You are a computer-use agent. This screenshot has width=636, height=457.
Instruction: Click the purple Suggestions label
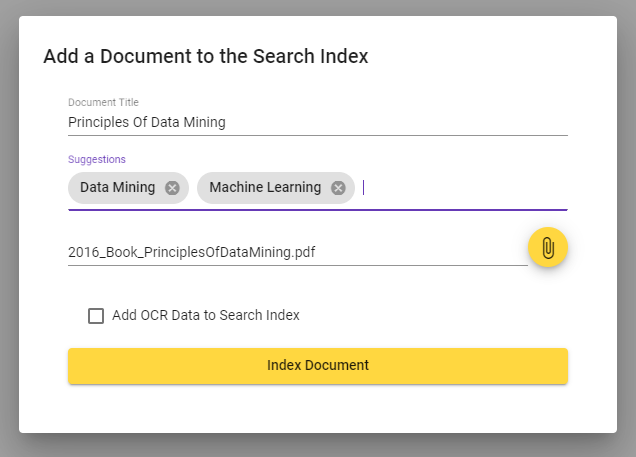pyautogui.click(x=97, y=159)
